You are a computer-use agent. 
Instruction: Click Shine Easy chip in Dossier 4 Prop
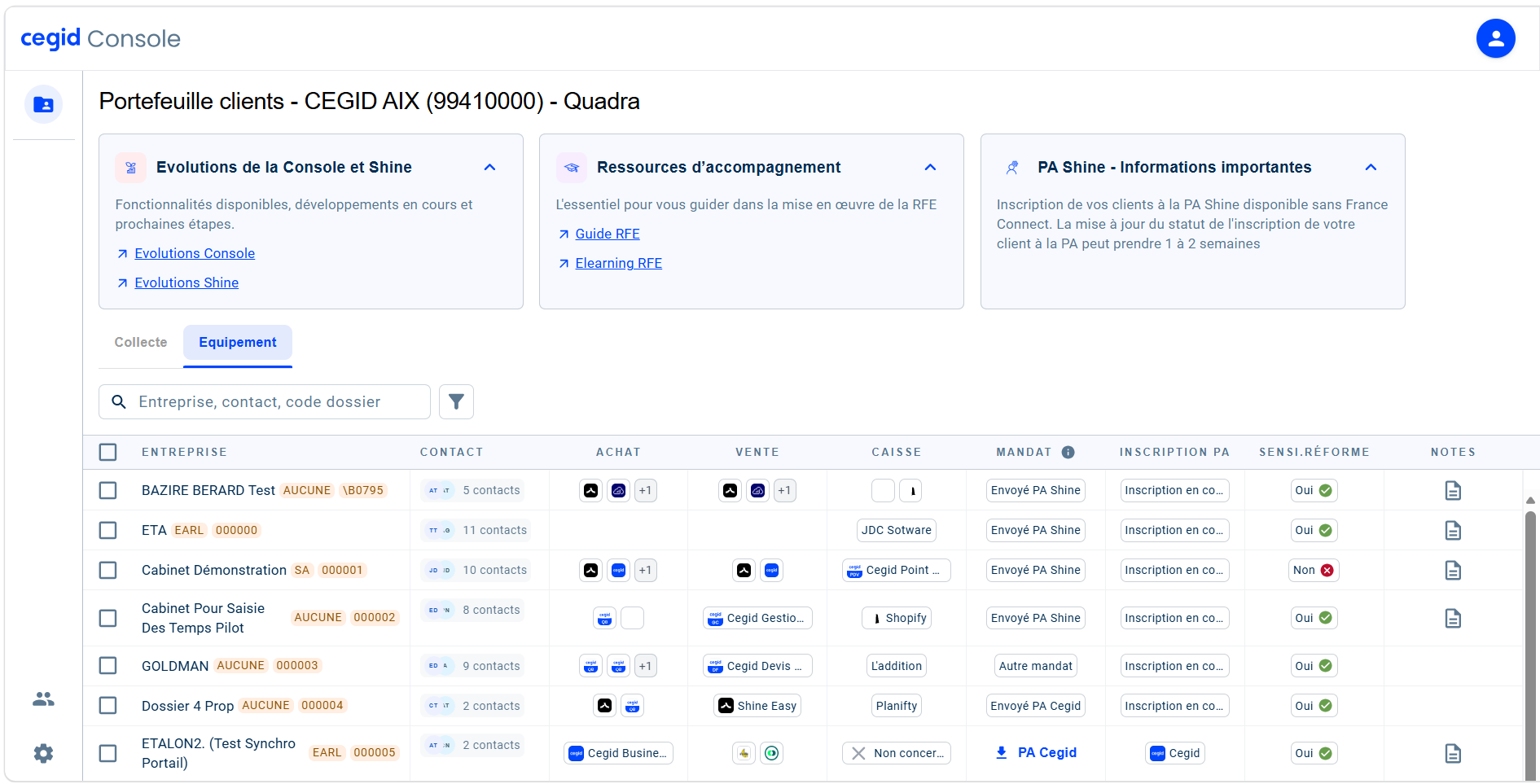pos(757,706)
